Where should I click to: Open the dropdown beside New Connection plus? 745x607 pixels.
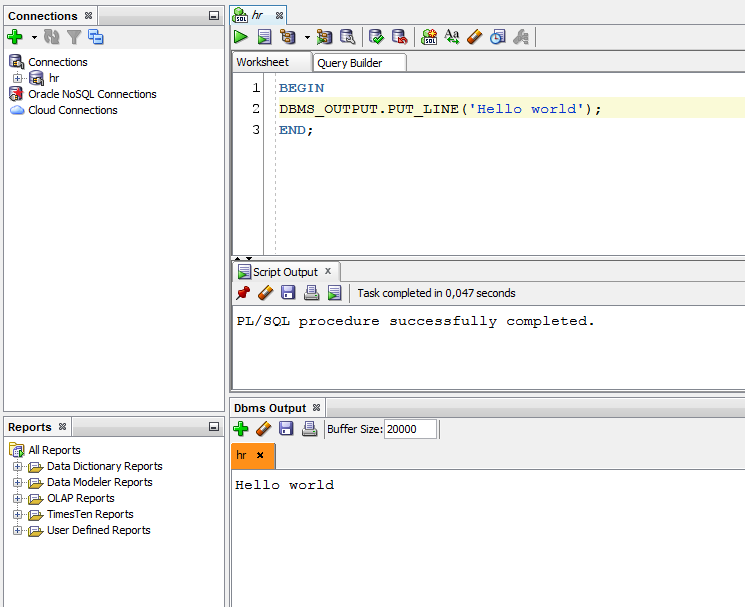(34, 37)
